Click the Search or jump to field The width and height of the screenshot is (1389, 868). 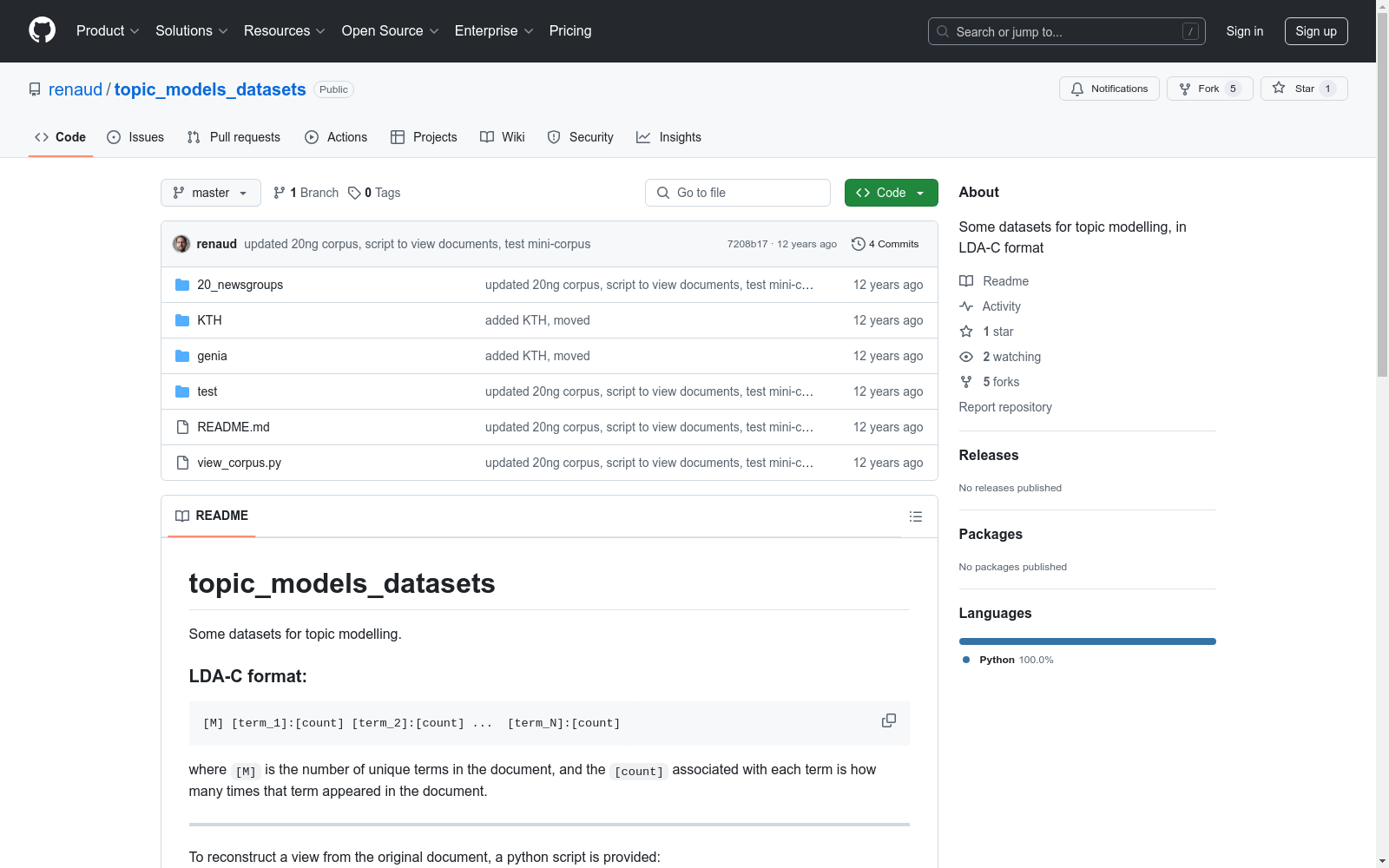click(x=1067, y=31)
